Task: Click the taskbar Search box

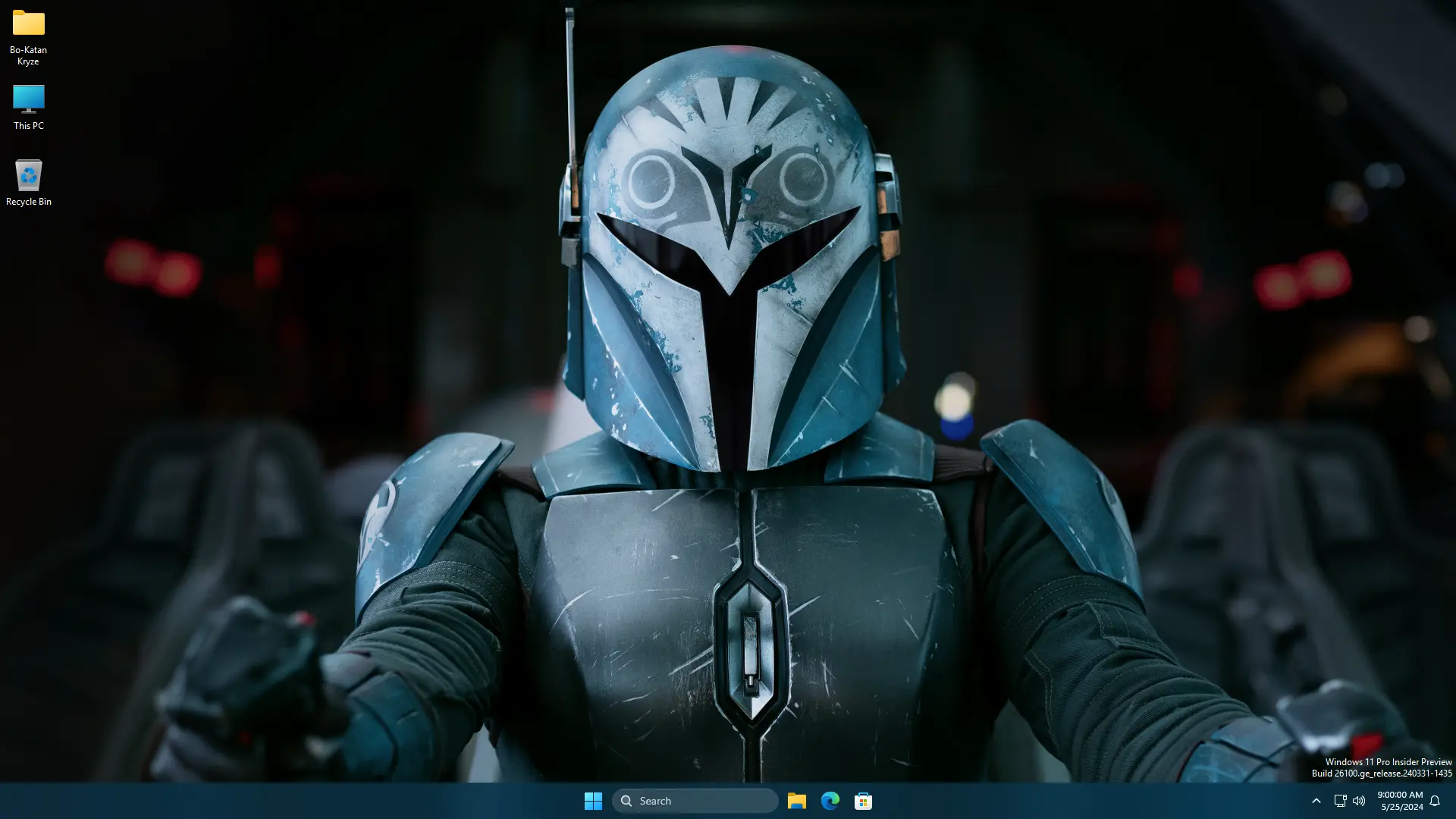Action: click(x=695, y=801)
